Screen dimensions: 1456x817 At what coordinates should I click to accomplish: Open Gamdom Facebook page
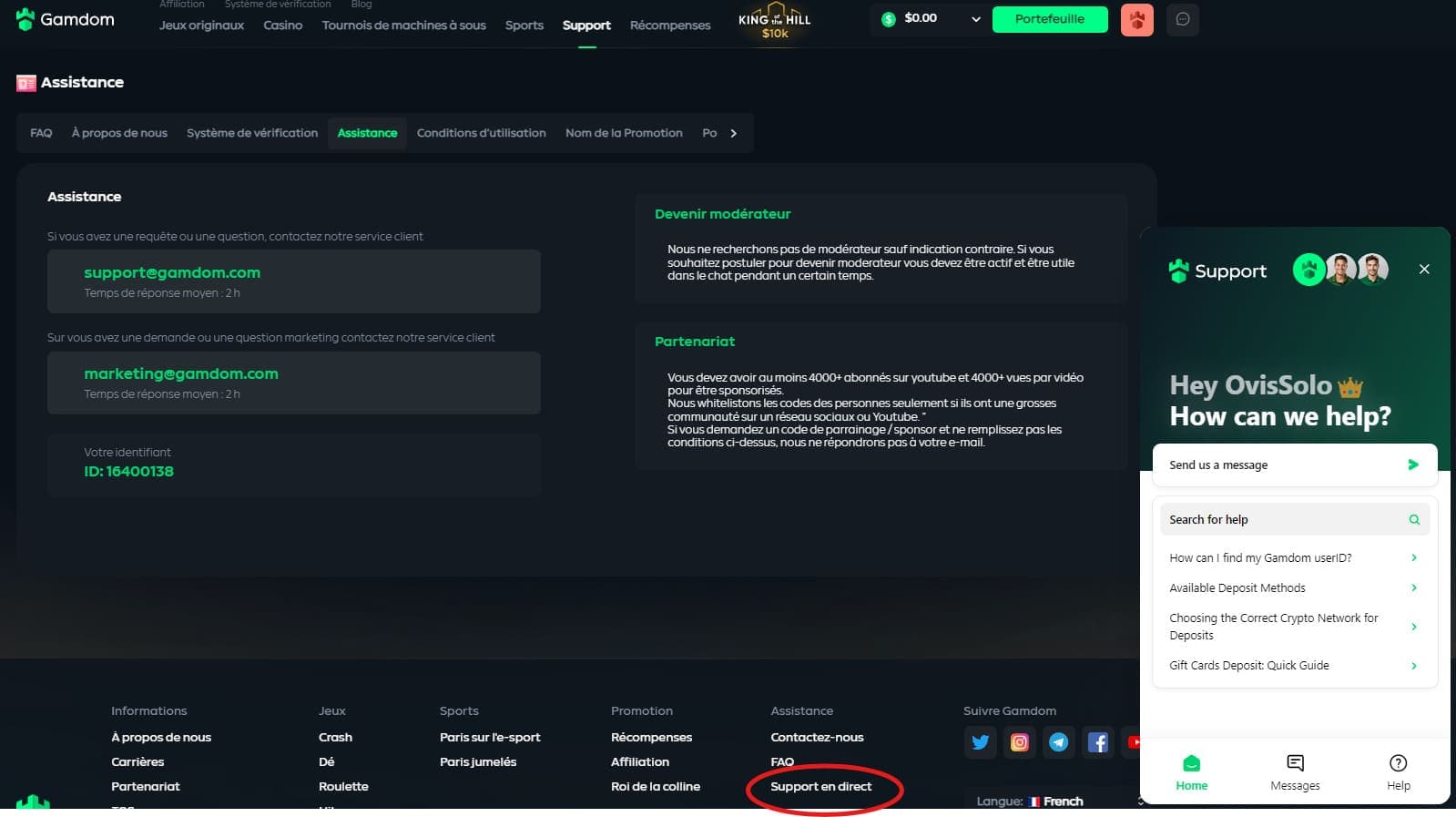click(x=1097, y=742)
